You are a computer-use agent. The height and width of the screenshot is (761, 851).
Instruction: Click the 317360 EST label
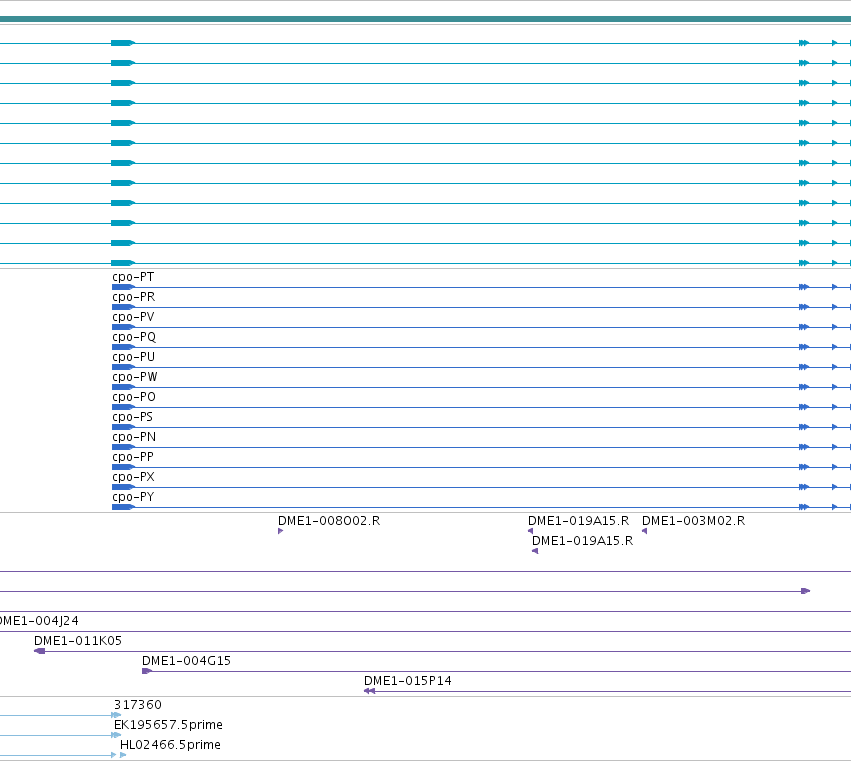point(138,705)
